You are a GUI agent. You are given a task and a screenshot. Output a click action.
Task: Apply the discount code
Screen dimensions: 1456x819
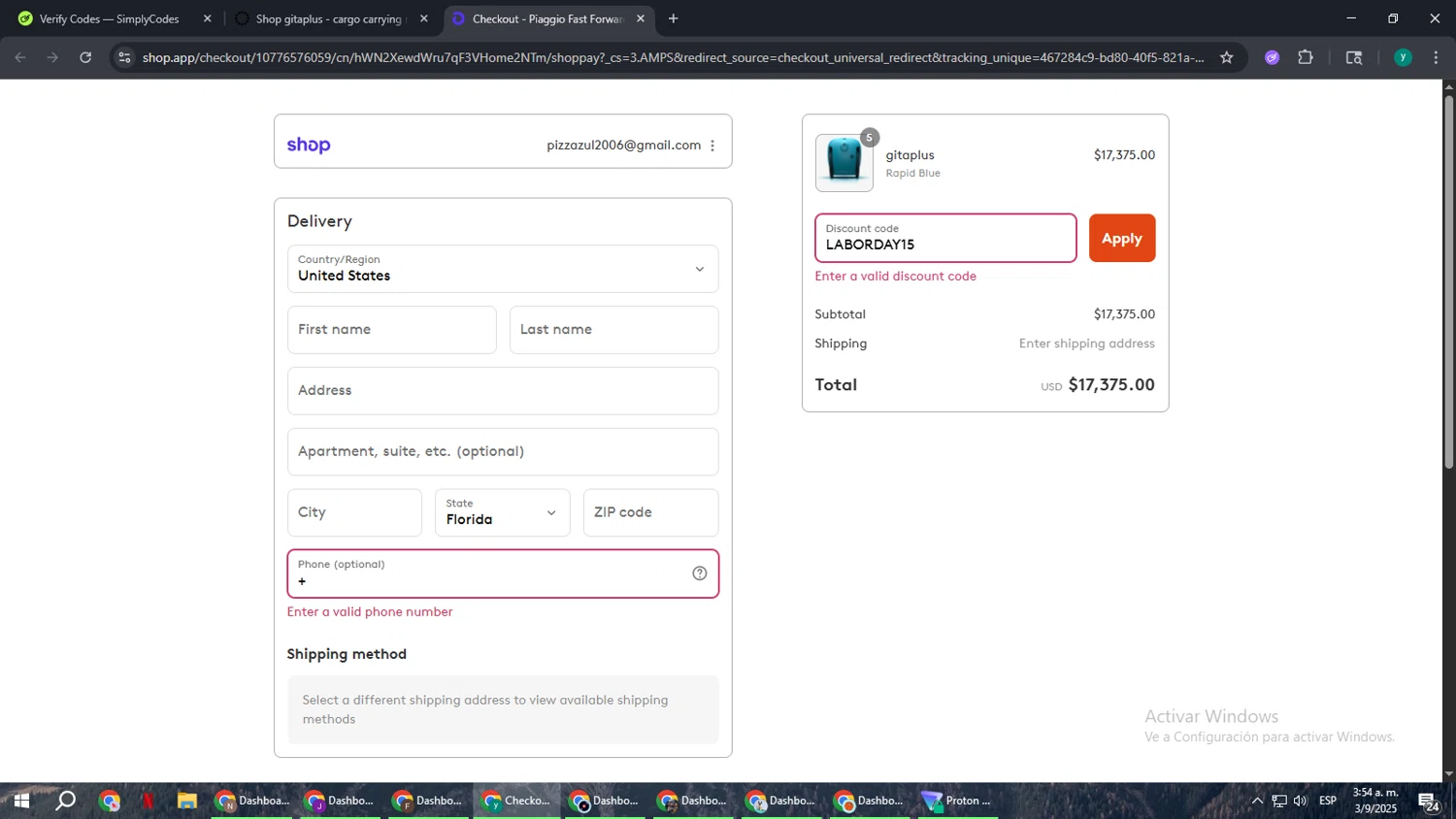coord(1122,238)
